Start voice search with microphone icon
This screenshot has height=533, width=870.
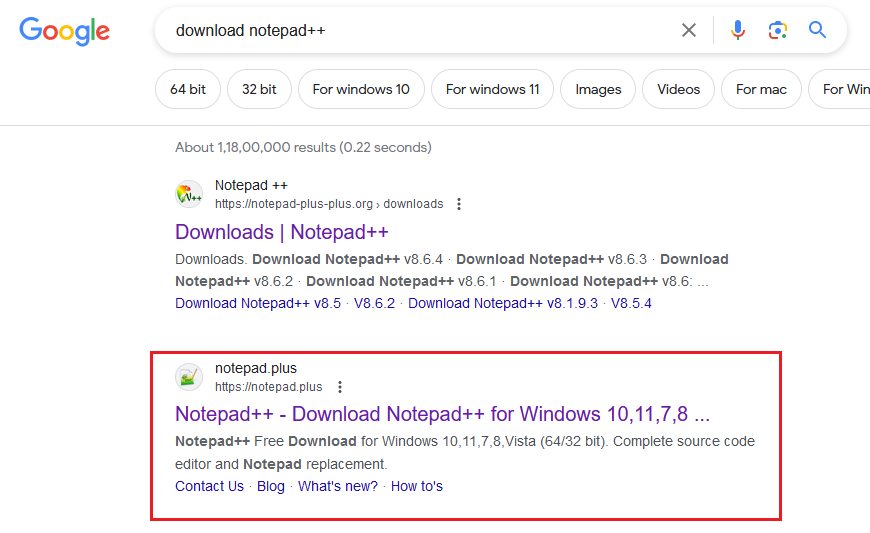(738, 31)
